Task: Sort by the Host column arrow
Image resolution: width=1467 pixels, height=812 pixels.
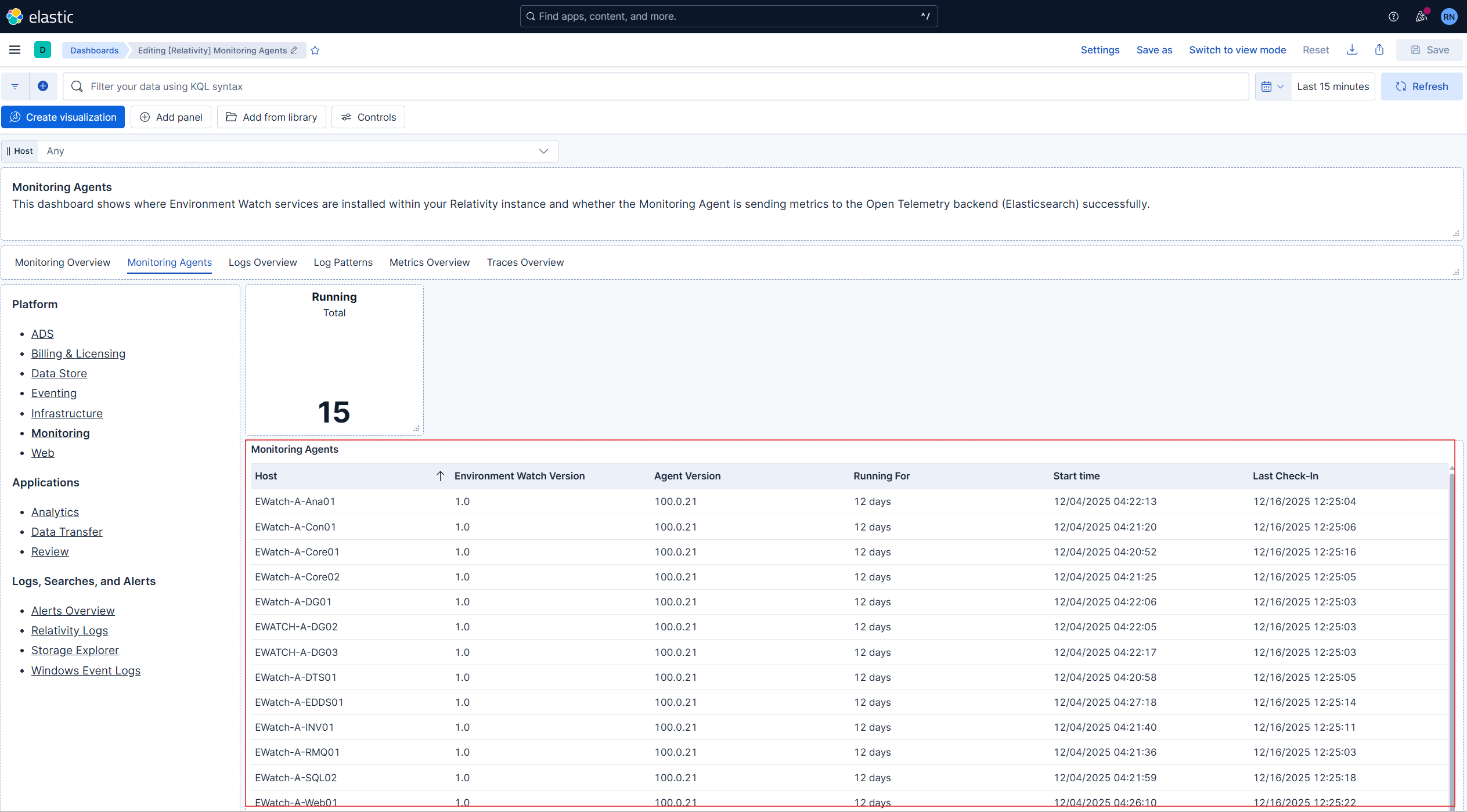Action: (440, 476)
